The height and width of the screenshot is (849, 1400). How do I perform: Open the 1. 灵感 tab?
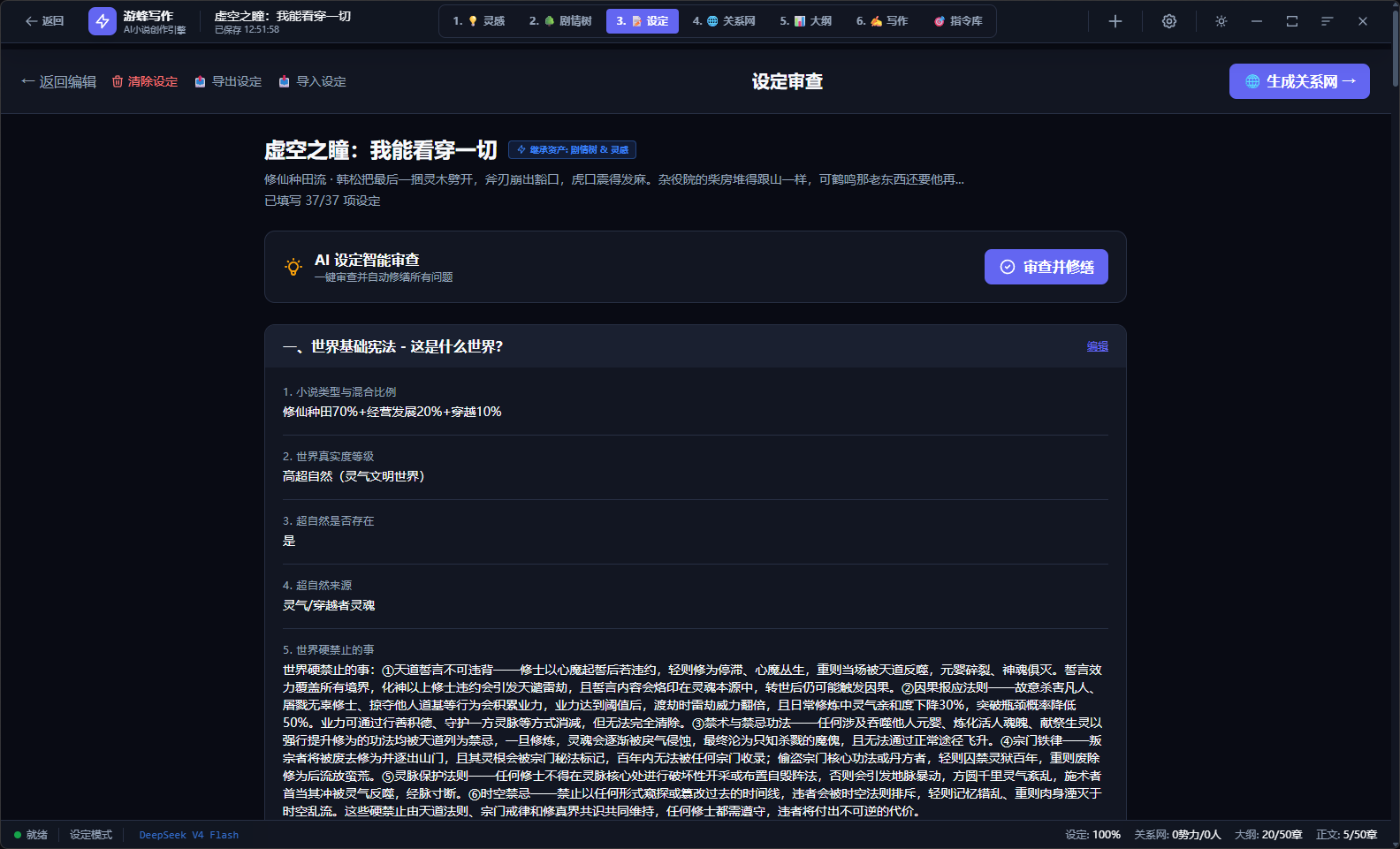[x=479, y=21]
